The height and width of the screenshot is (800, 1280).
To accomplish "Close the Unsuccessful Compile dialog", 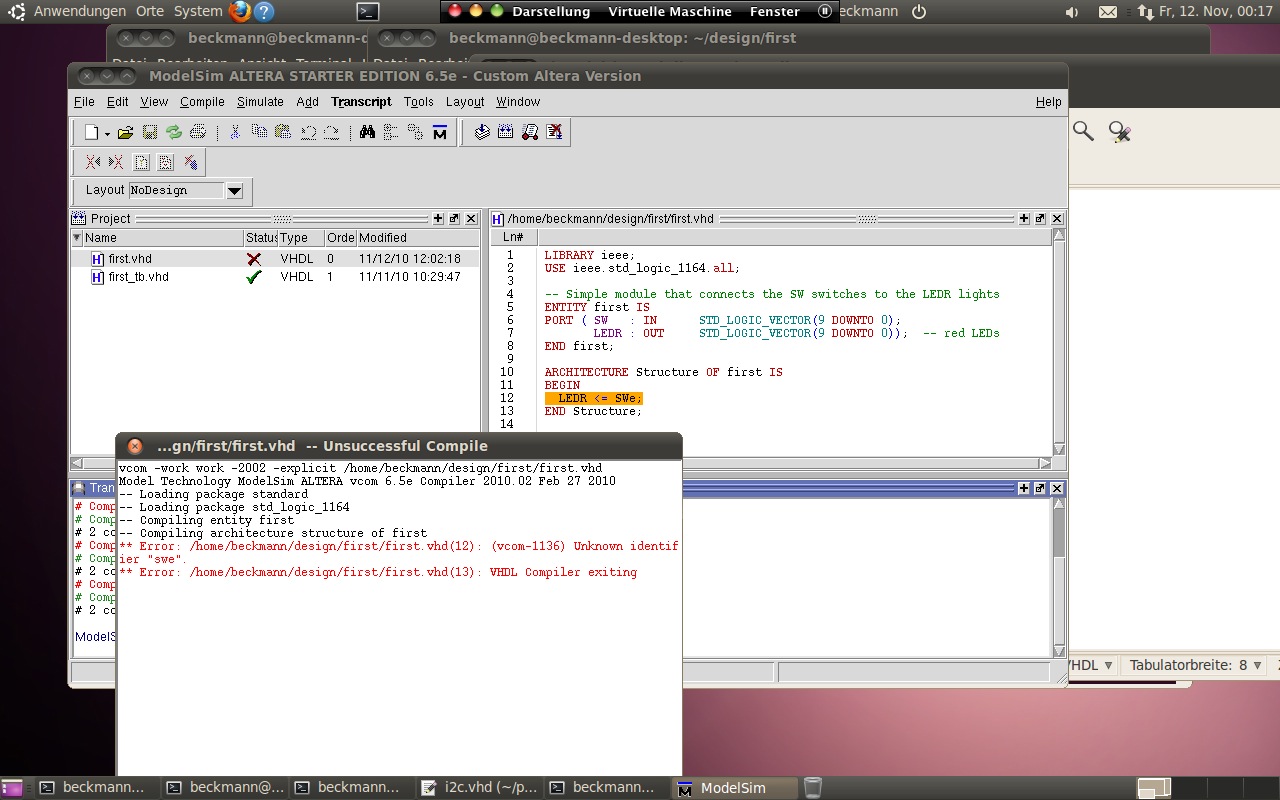I will tap(135, 446).
